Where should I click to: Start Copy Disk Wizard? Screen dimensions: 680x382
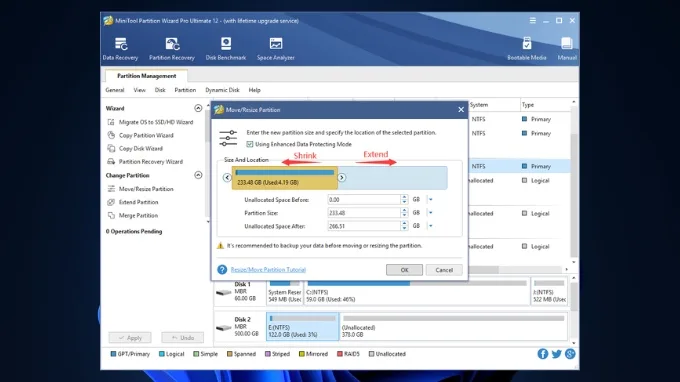[x=135, y=148]
